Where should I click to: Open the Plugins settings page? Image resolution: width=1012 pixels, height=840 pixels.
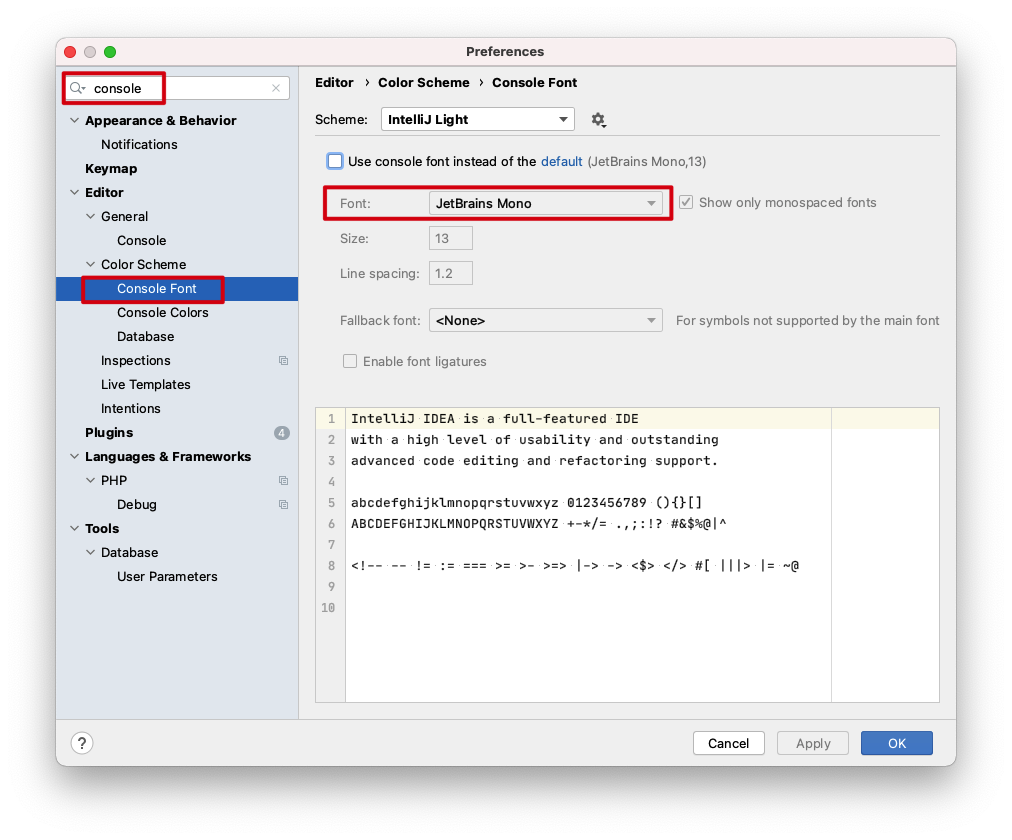tap(109, 432)
